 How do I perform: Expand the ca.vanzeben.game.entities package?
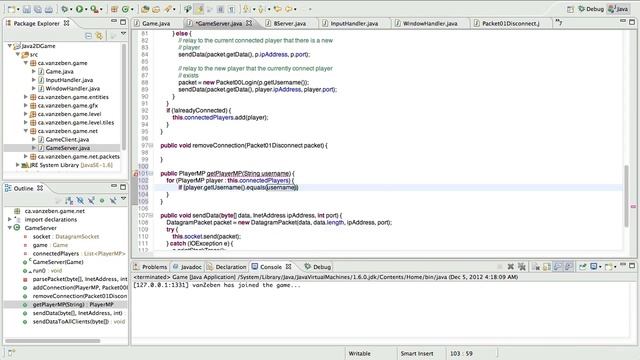[x=26, y=97]
